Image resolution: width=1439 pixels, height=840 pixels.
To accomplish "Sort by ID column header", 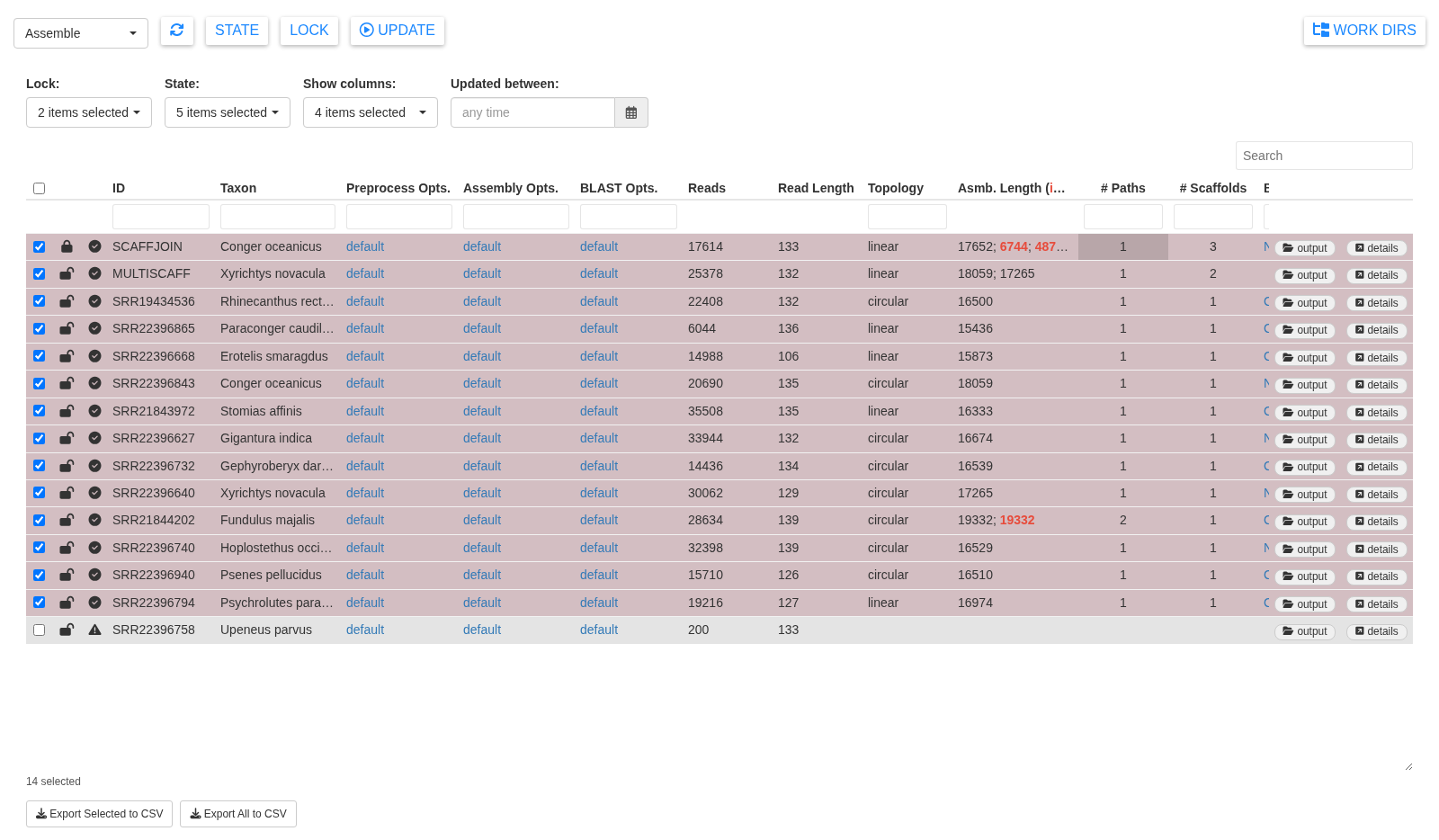I will click(119, 188).
